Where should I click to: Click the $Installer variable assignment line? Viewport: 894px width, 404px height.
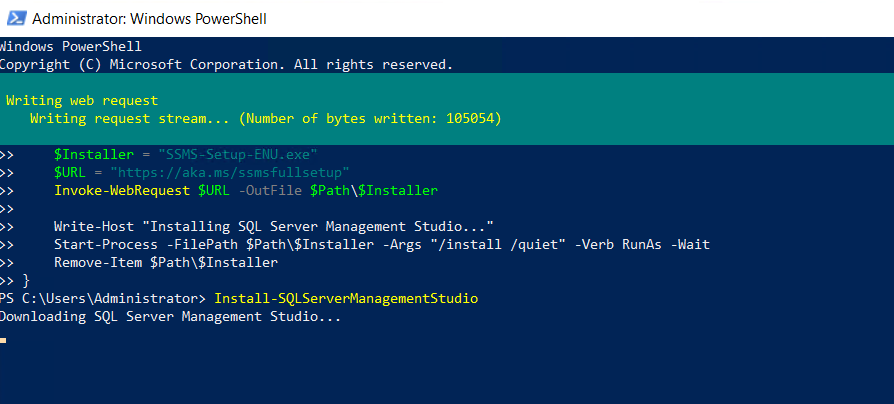[185, 154]
